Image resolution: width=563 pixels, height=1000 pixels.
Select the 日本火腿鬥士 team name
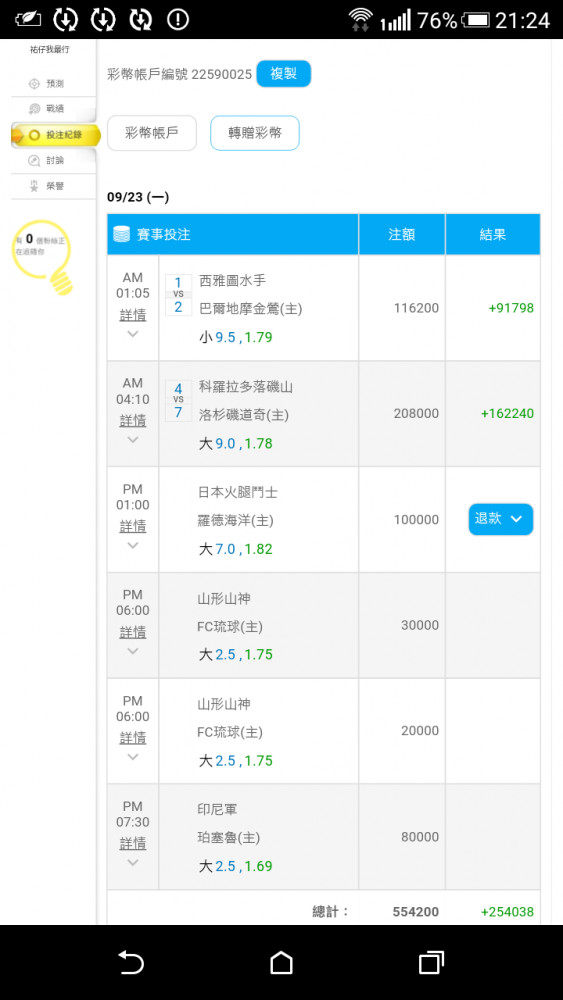pos(238,492)
